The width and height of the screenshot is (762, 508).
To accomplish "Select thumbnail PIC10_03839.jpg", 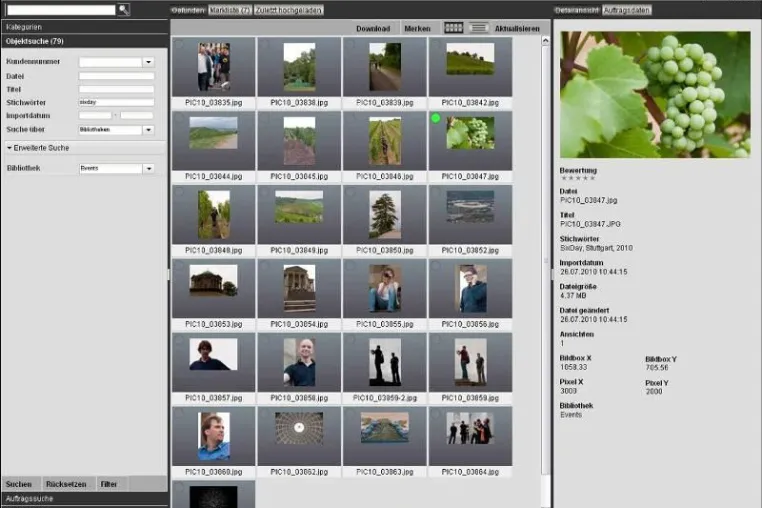I will coord(385,67).
